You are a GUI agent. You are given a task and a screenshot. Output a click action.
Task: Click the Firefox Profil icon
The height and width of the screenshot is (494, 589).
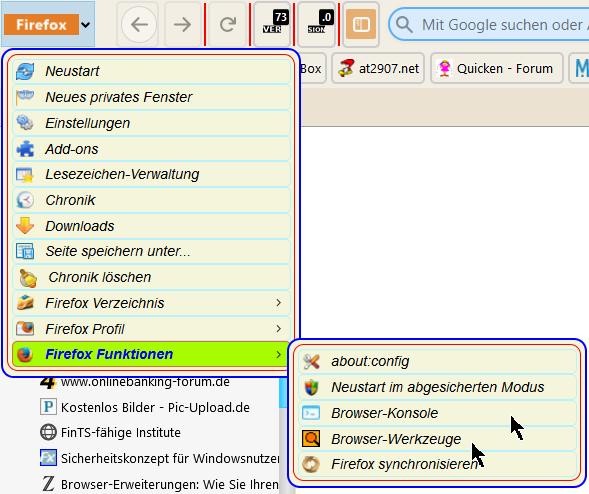pyautogui.click(x=25, y=328)
